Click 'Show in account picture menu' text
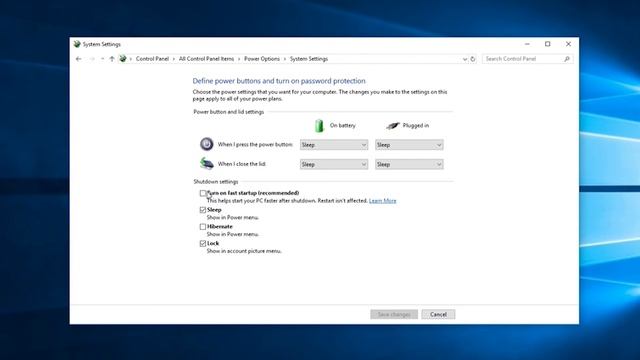The image size is (640, 360). (x=244, y=251)
